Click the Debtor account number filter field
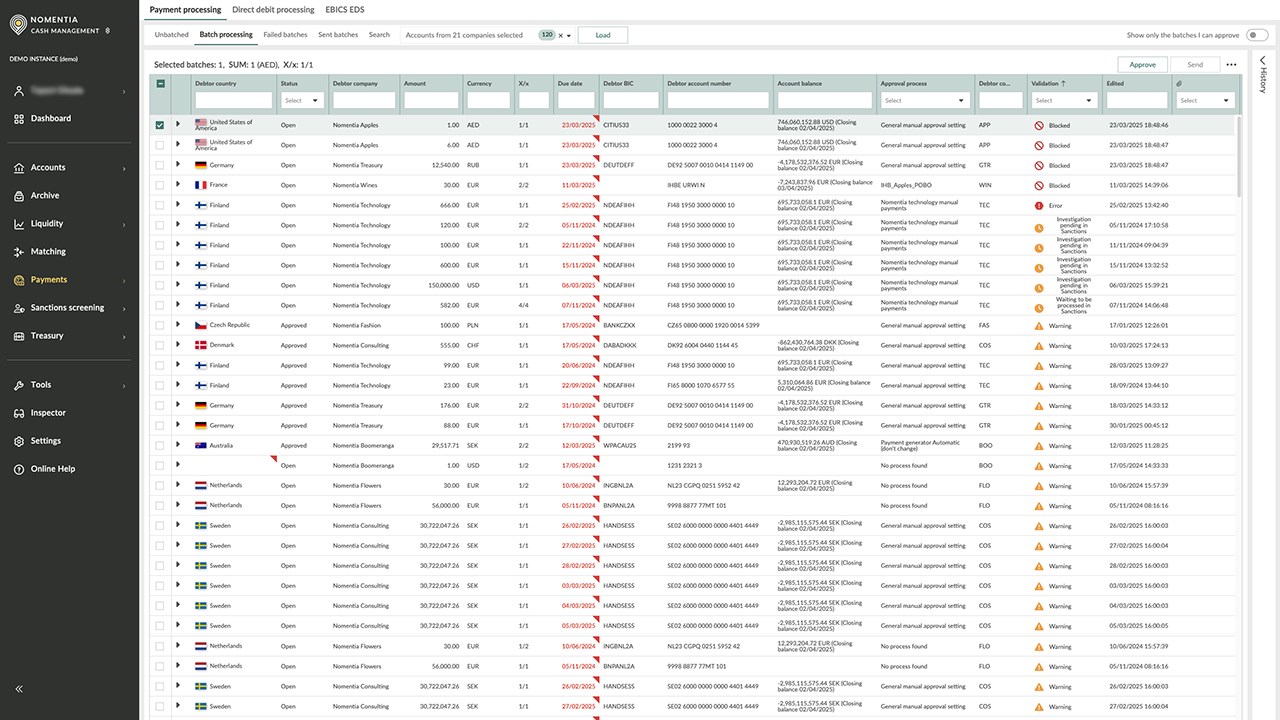The image size is (1280, 720). coord(718,100)
